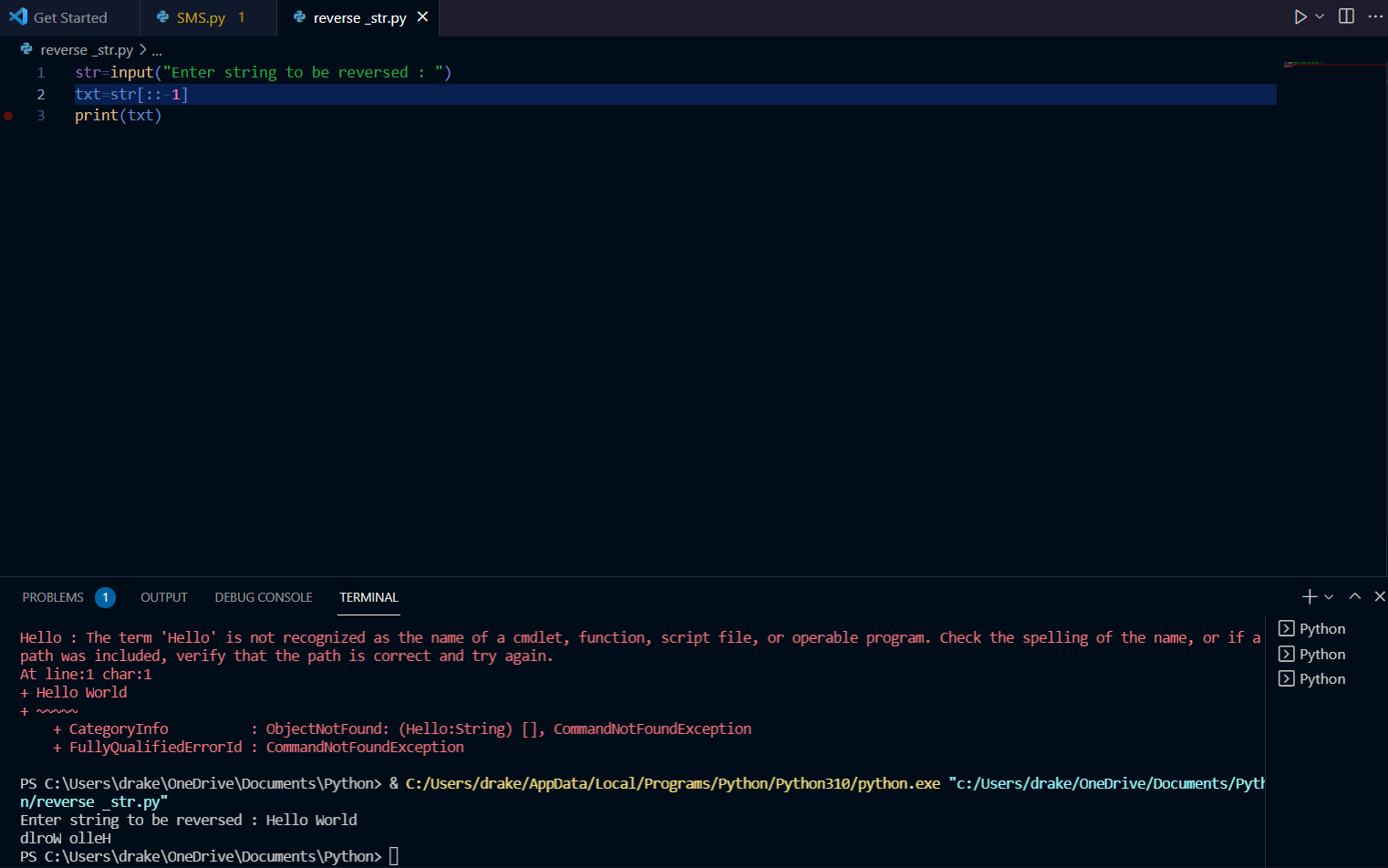Place cursor in the input prompt string
1388x868 pixels.
coord(303,72)
